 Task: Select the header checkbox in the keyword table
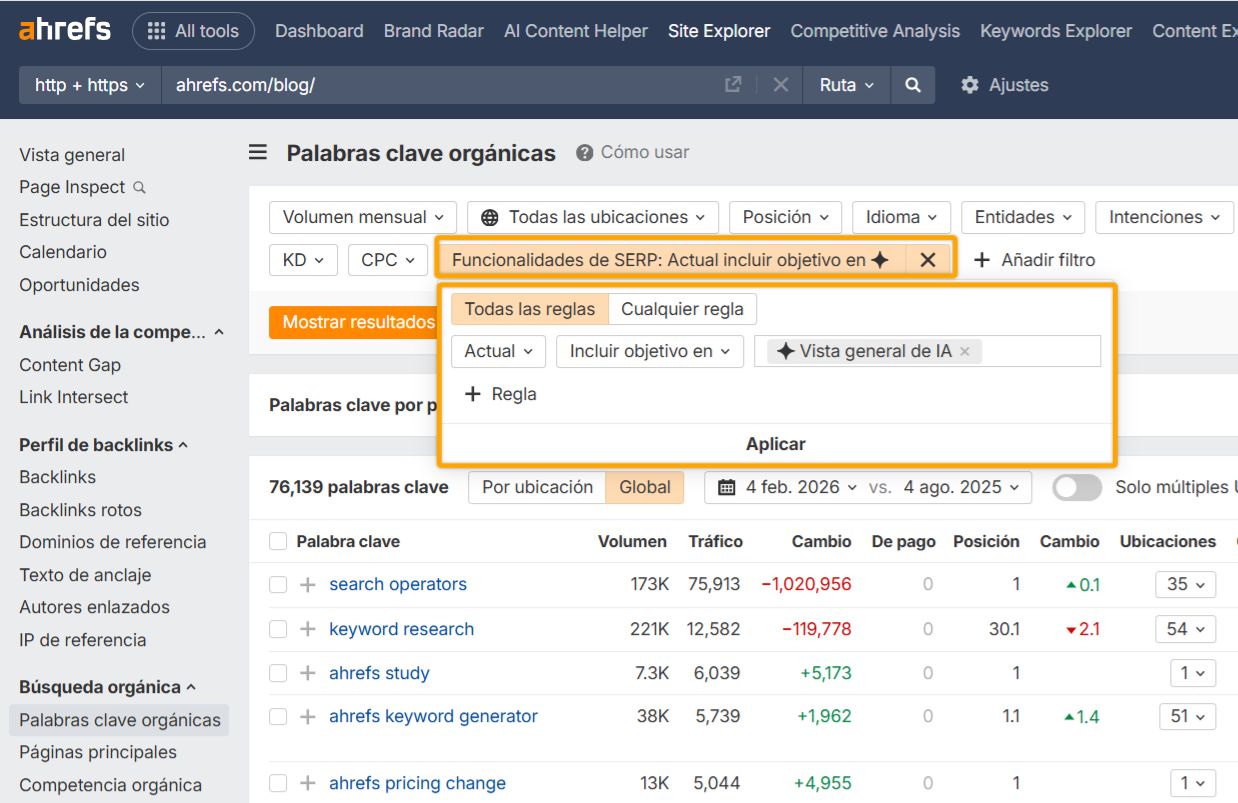point(277,541)
